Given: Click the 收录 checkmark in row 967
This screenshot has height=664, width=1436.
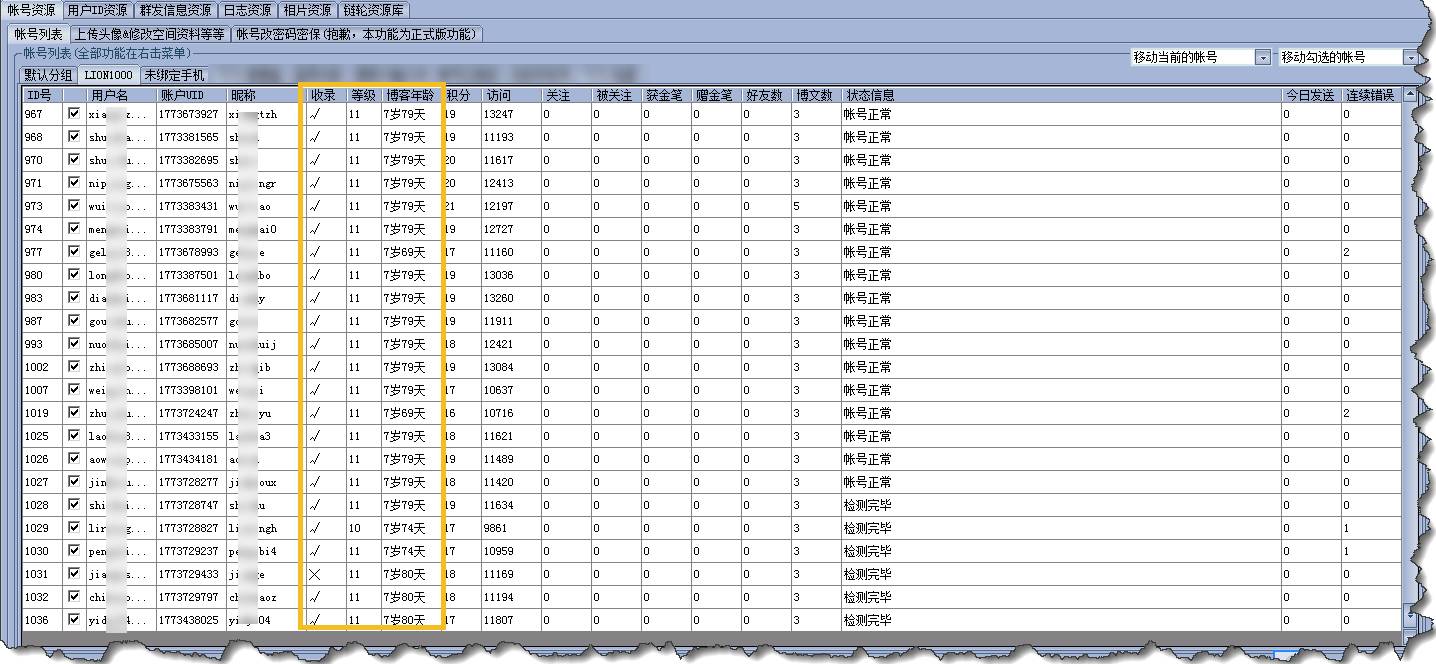Looking at the screenshot, I should pyautogui.click(x=314, y=115).
